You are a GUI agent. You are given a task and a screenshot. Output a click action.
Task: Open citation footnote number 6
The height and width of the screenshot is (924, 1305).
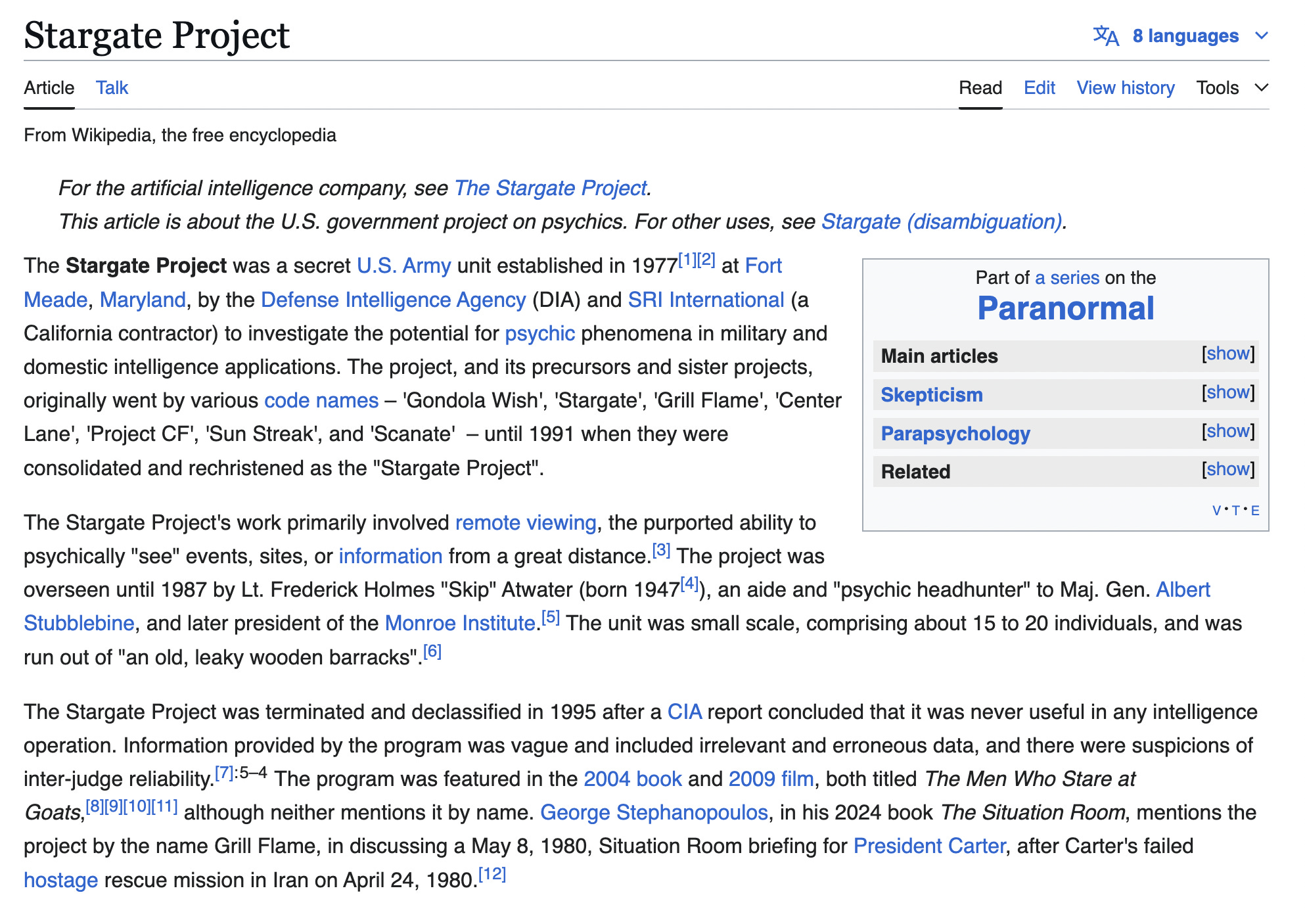point(432,652)
